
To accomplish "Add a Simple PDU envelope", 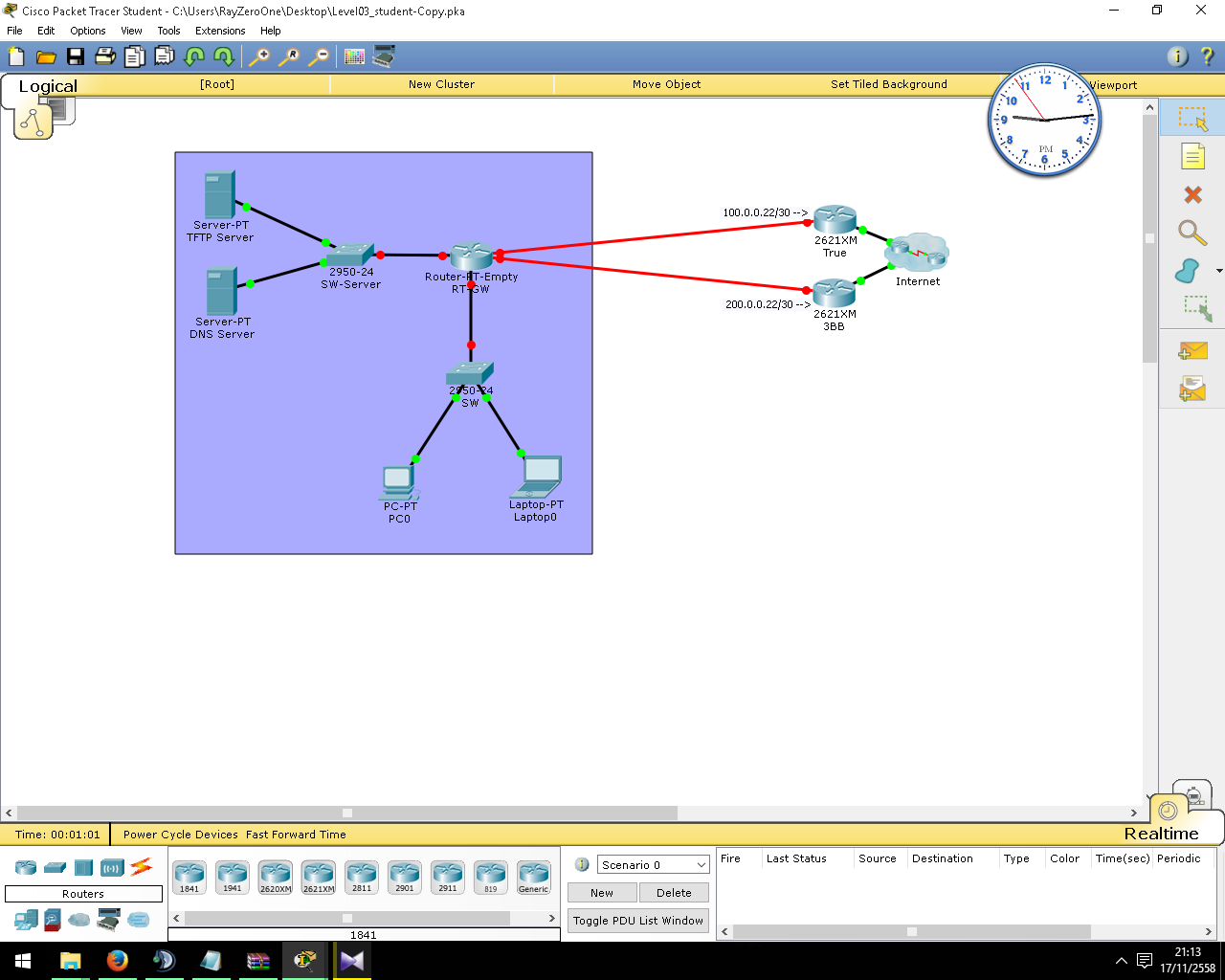I will tap(1192, 351).
